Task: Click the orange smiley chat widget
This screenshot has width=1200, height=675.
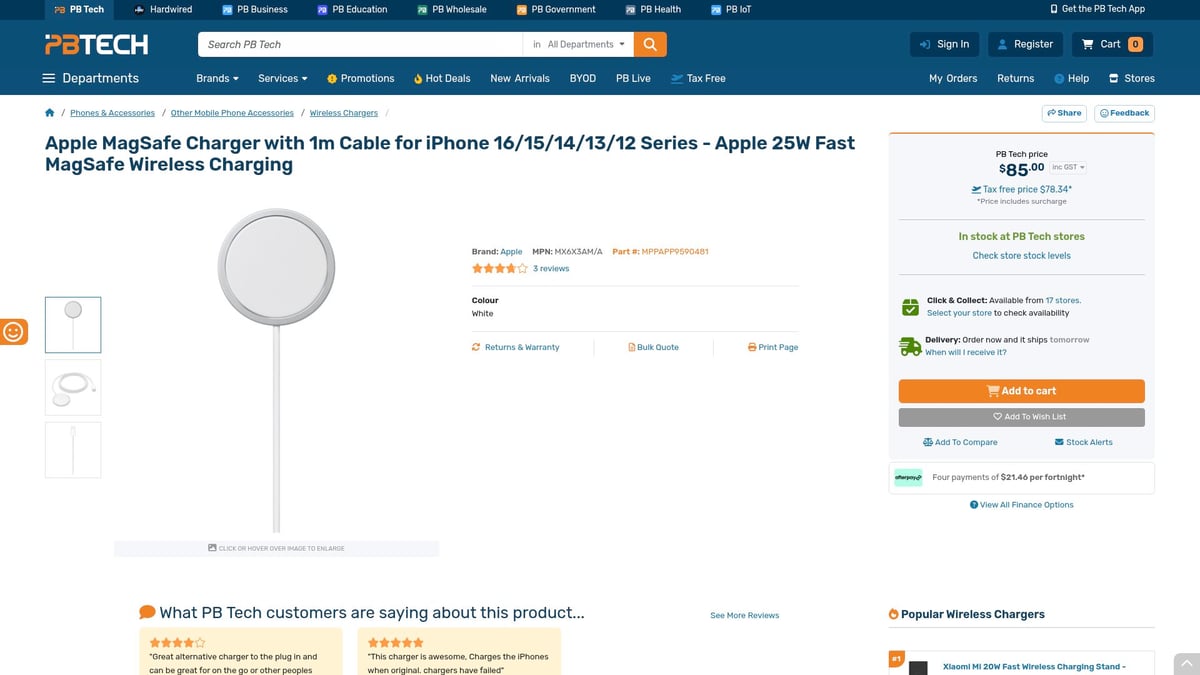Action: pos(14,331)
